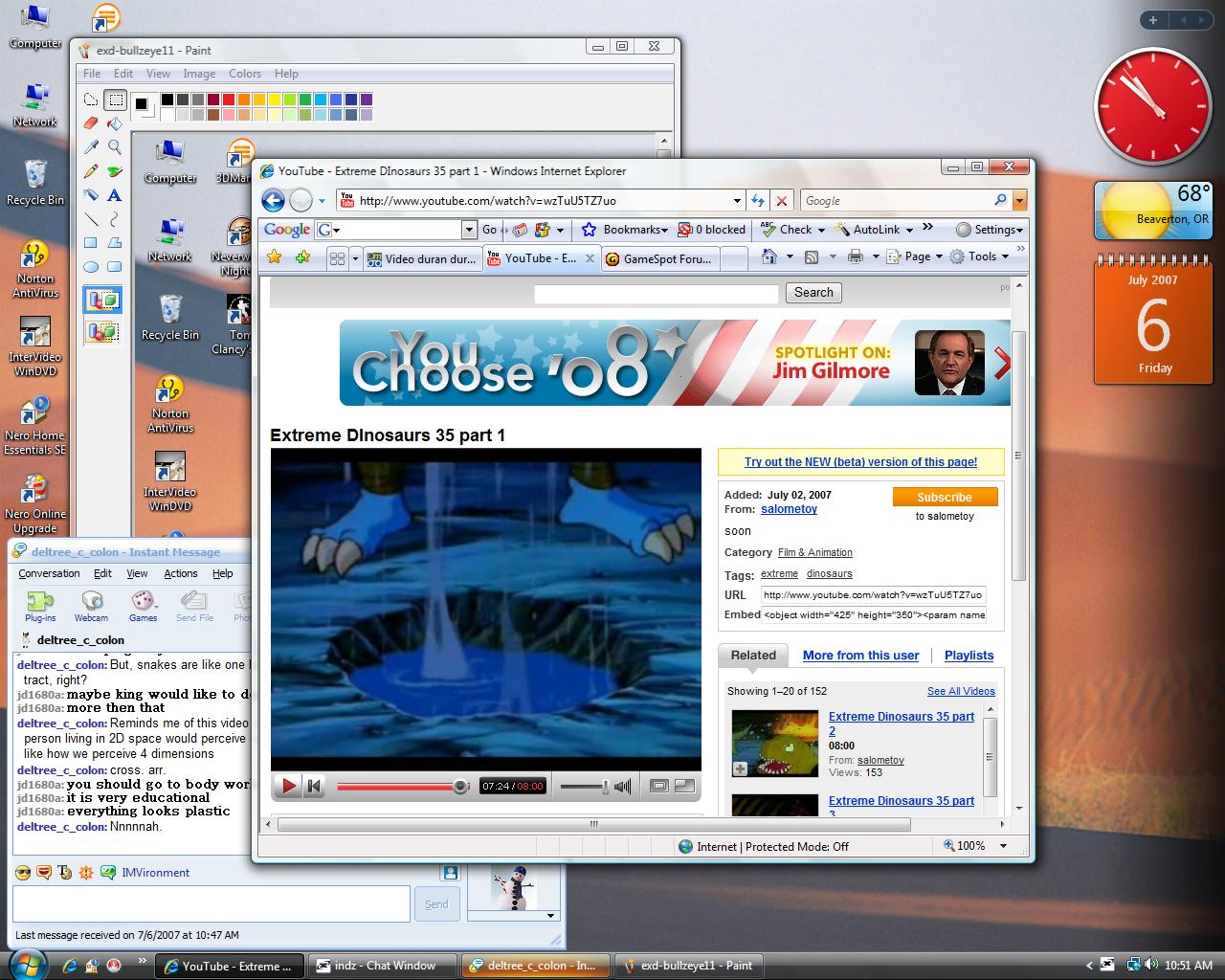Select the Brush tool in Paint

[115, 171]
